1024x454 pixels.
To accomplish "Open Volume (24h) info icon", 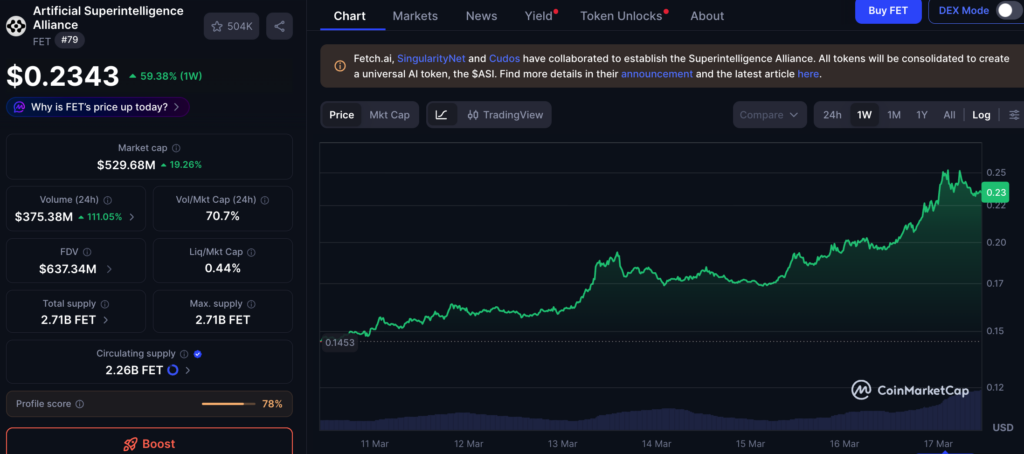I will [x=108, y=201].
